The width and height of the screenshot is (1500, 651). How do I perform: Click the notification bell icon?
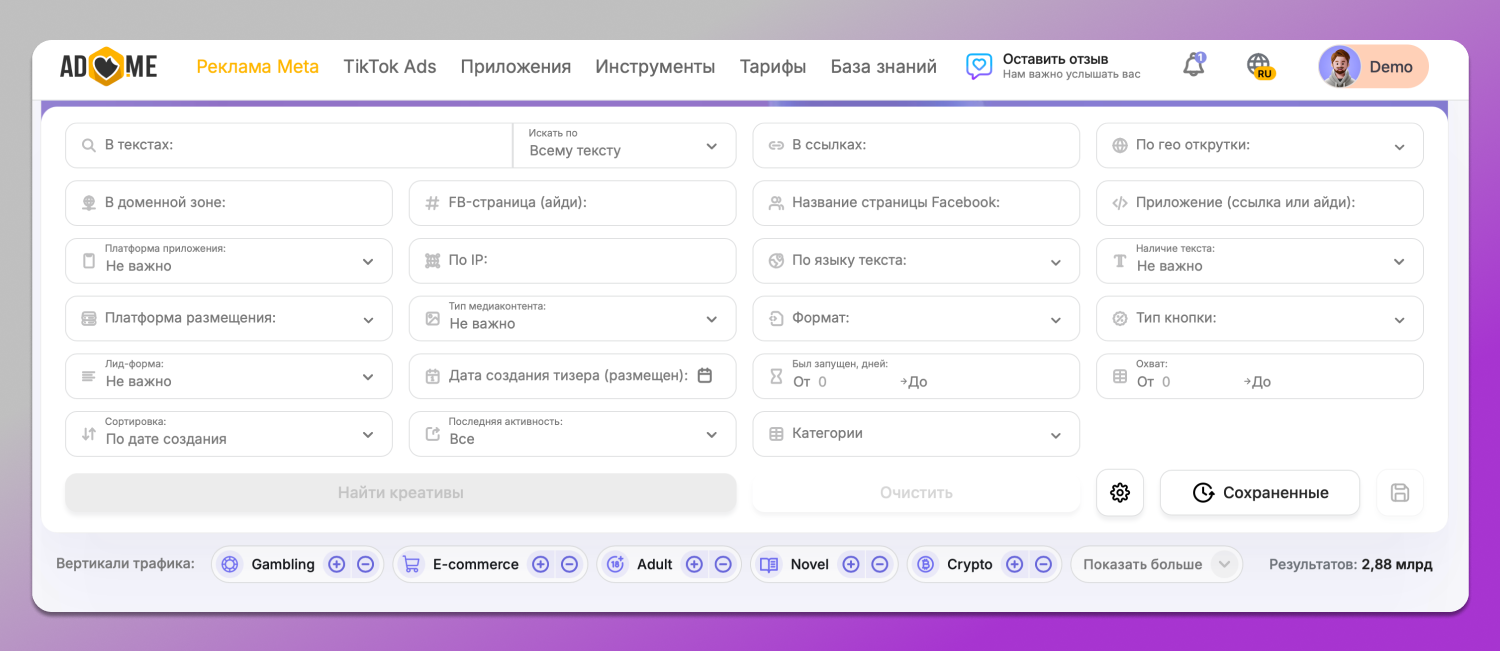pos(1193,67)
